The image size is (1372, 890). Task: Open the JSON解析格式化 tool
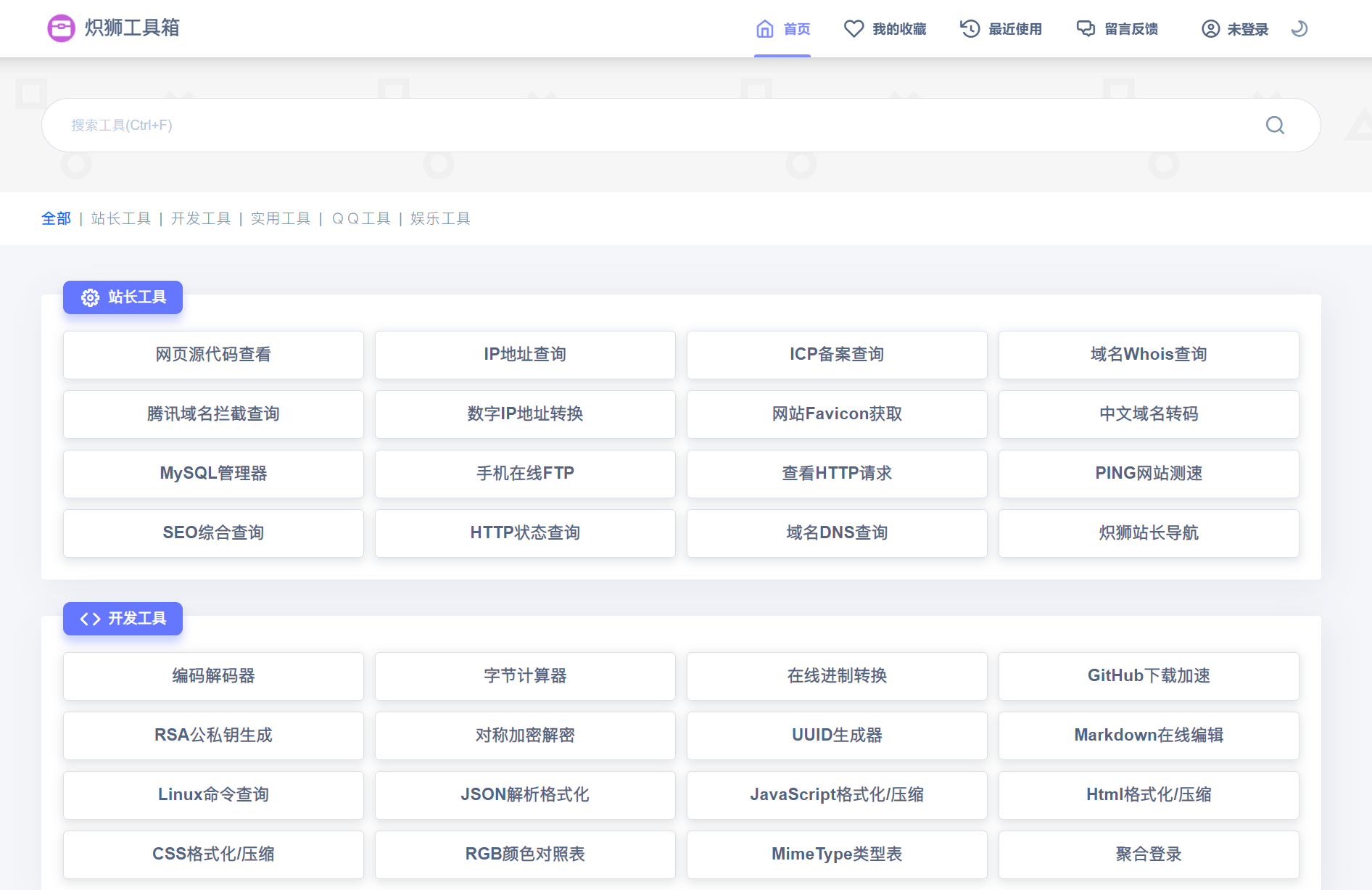pos(525,795)
